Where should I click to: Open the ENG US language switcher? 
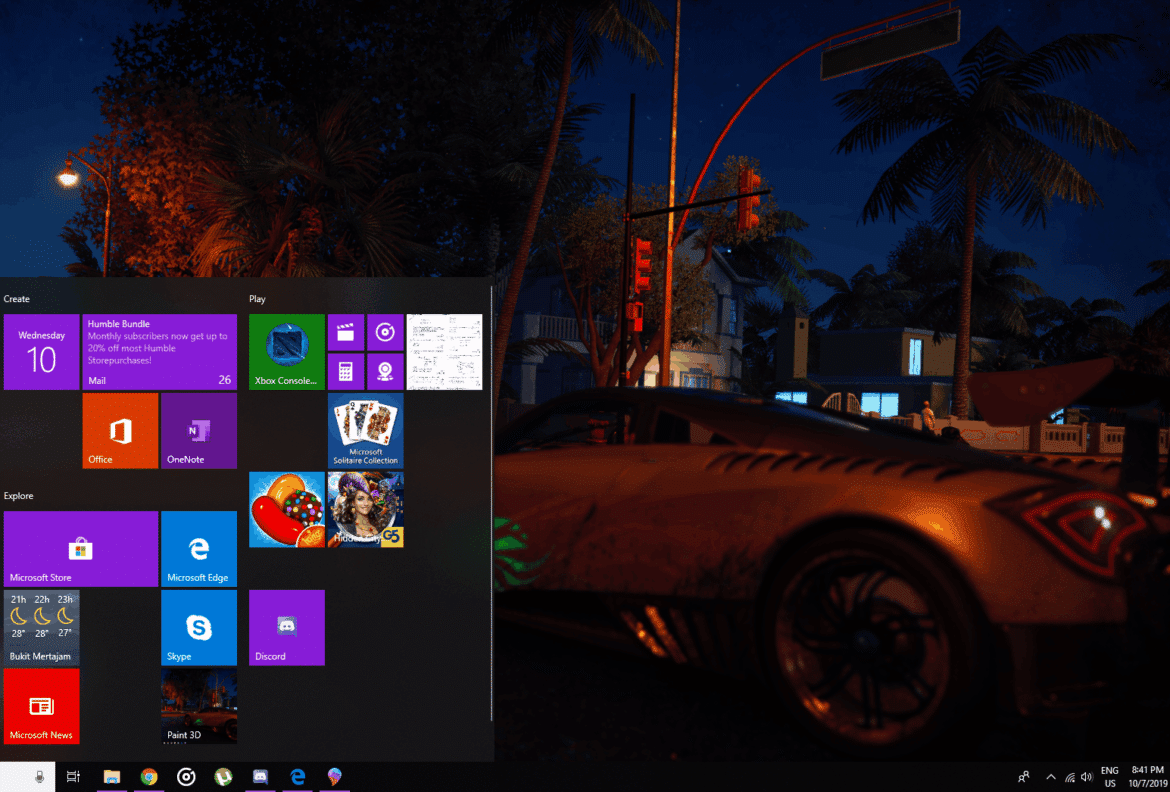point(1109,777)
